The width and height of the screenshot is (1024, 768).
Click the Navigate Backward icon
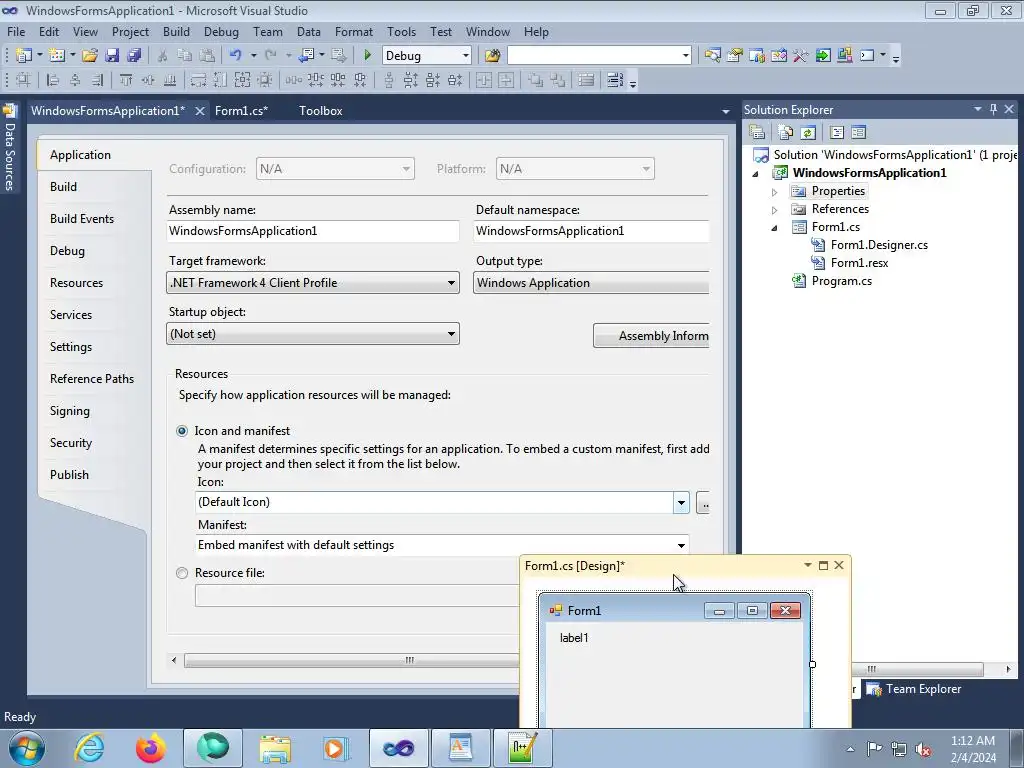[x=306, y=56]
